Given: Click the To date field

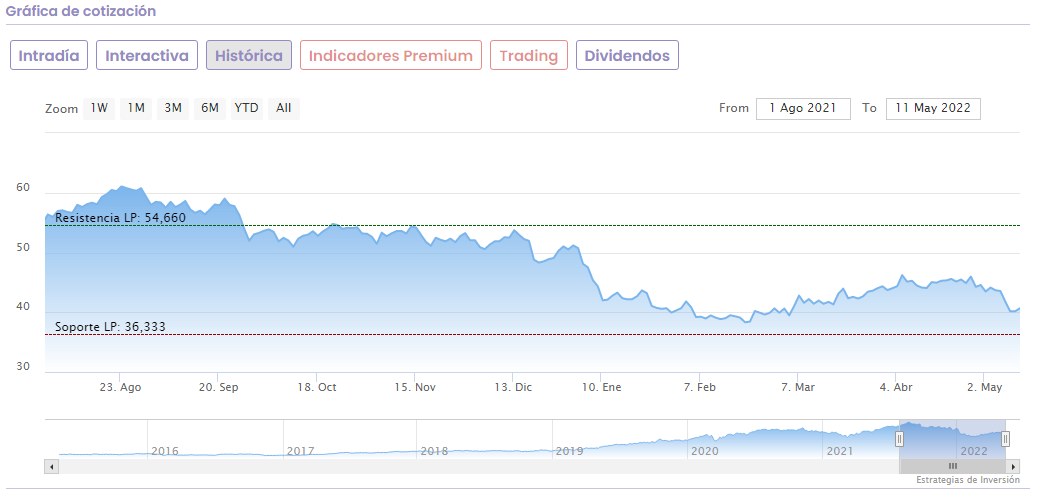Looking at the screenshot, I should click(x=933, y=108).
